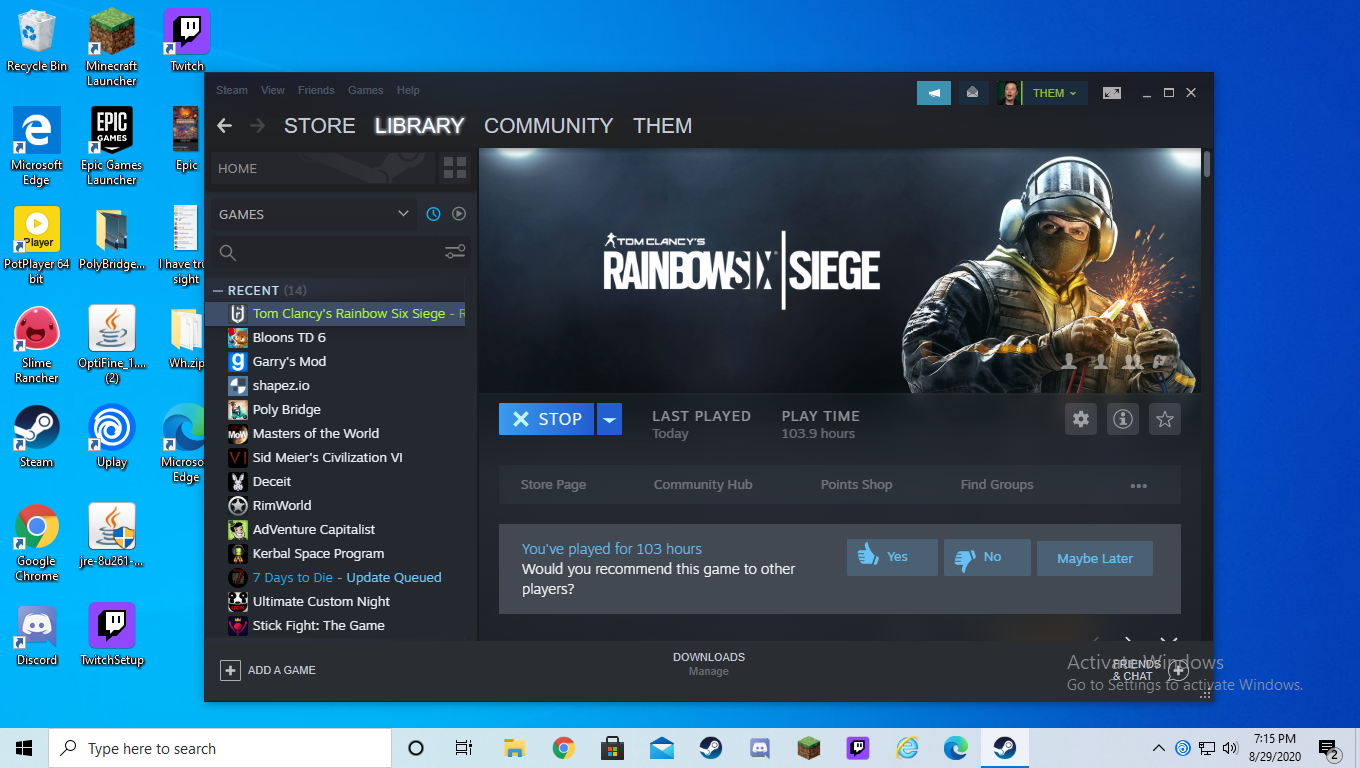1360x768 pixels.
Task: Go back using Steam's back arrow
Action: point(225,125)
